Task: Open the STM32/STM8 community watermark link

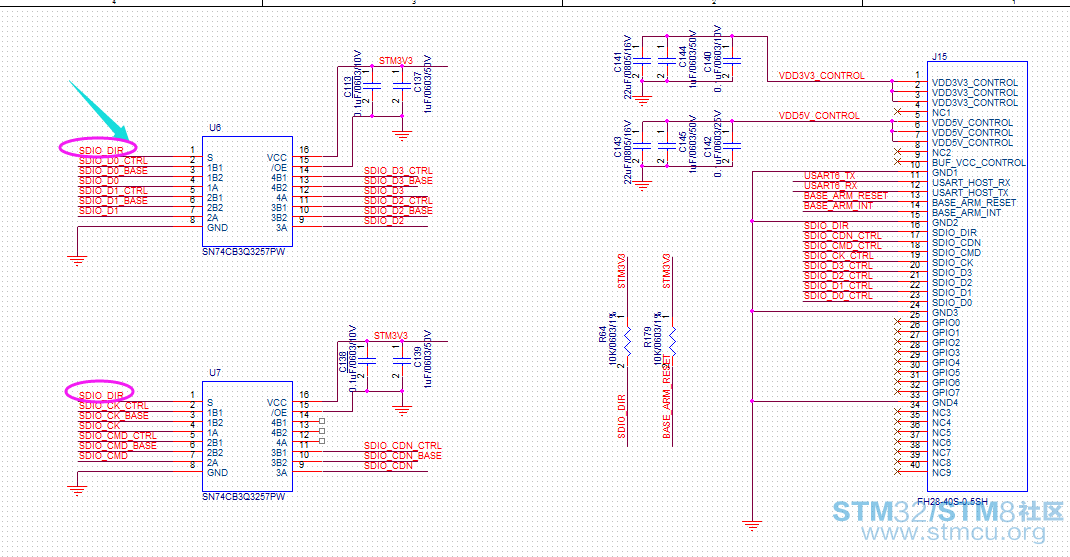Action: (x=948, y=521)
